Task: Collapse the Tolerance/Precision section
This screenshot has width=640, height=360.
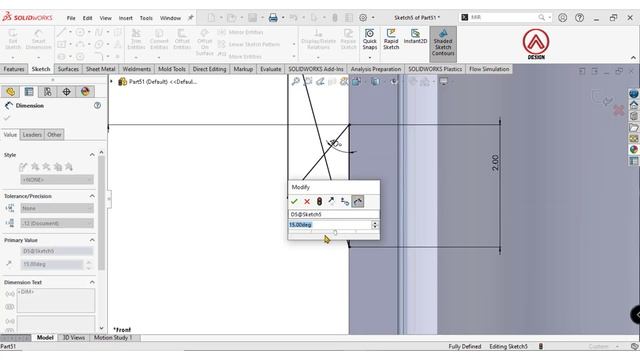Action: click(92, 196)
